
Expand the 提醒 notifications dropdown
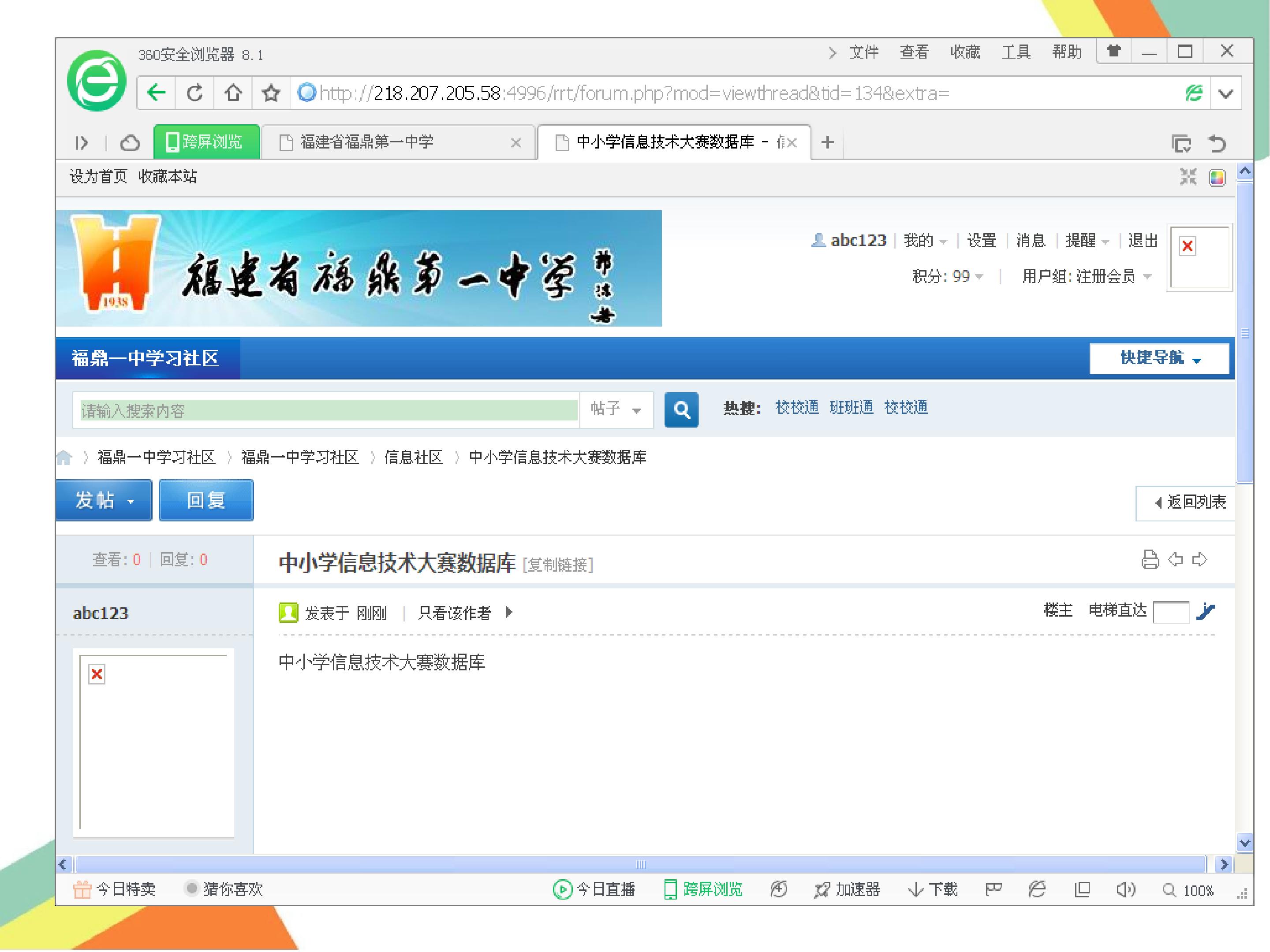(1087, 241)
